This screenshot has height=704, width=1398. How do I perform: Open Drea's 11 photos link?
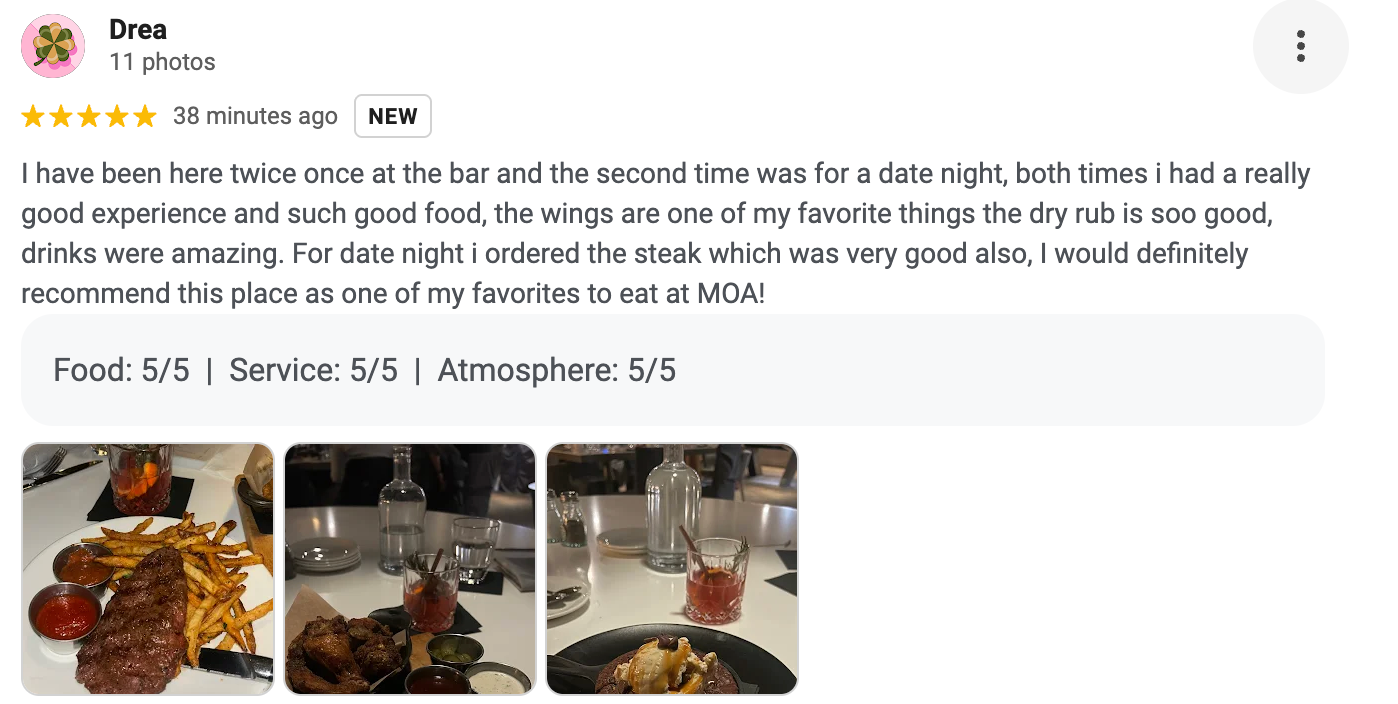point(162,61)
